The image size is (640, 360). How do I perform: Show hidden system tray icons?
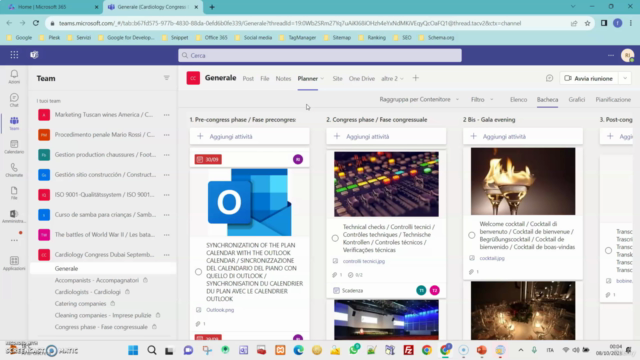coord(521,350)
